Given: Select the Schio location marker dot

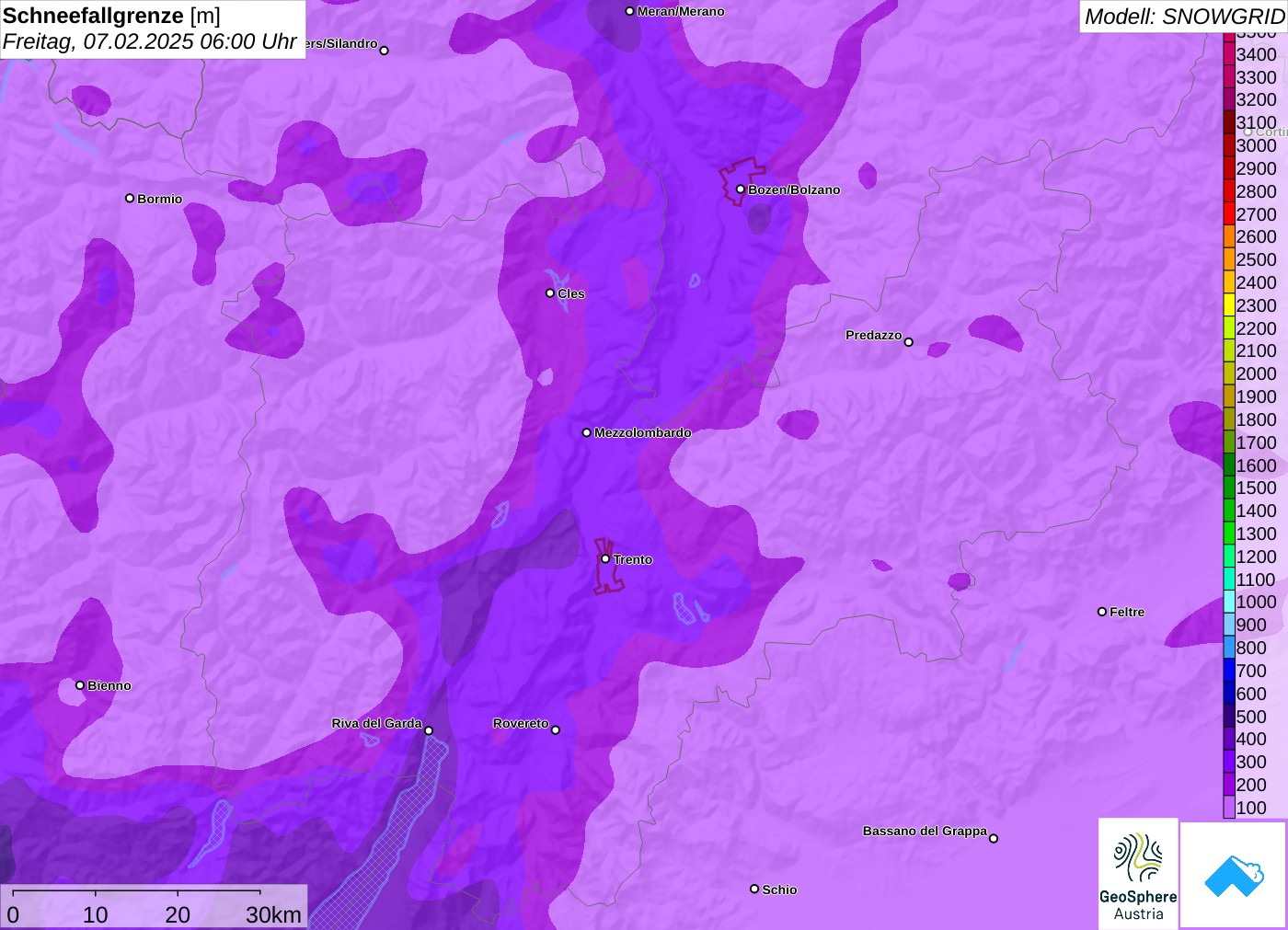Looking at the screenshot, I should (x=754, y=889).
